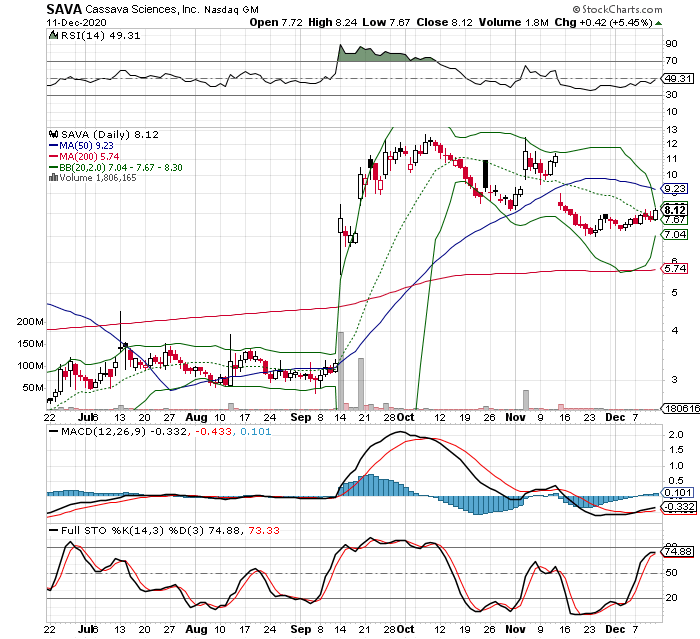The image size is (700, 639).
Task: Click the Volume bars legend icon
Action: click(x=50, y=177)
